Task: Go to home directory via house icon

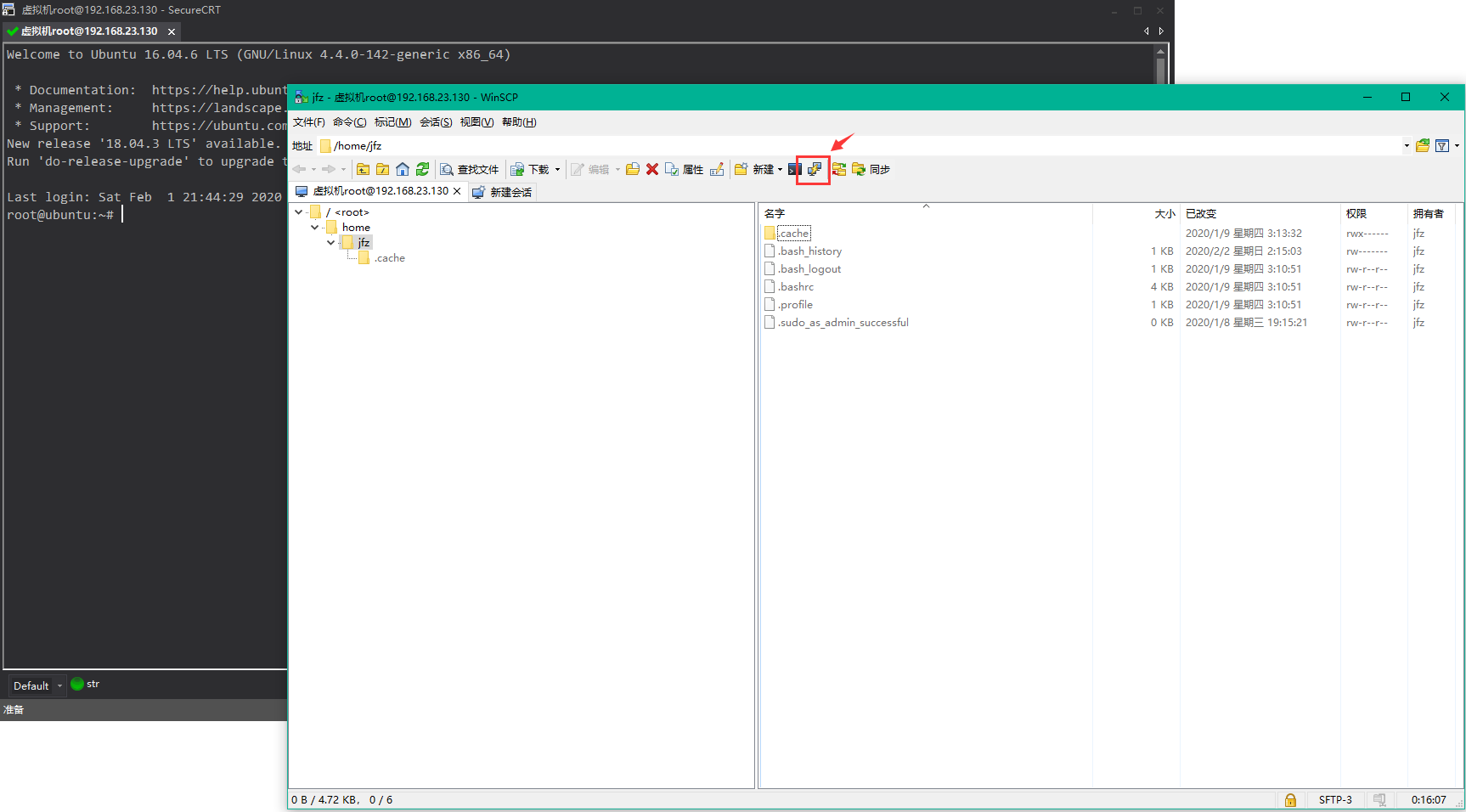Action: point(403,169)
